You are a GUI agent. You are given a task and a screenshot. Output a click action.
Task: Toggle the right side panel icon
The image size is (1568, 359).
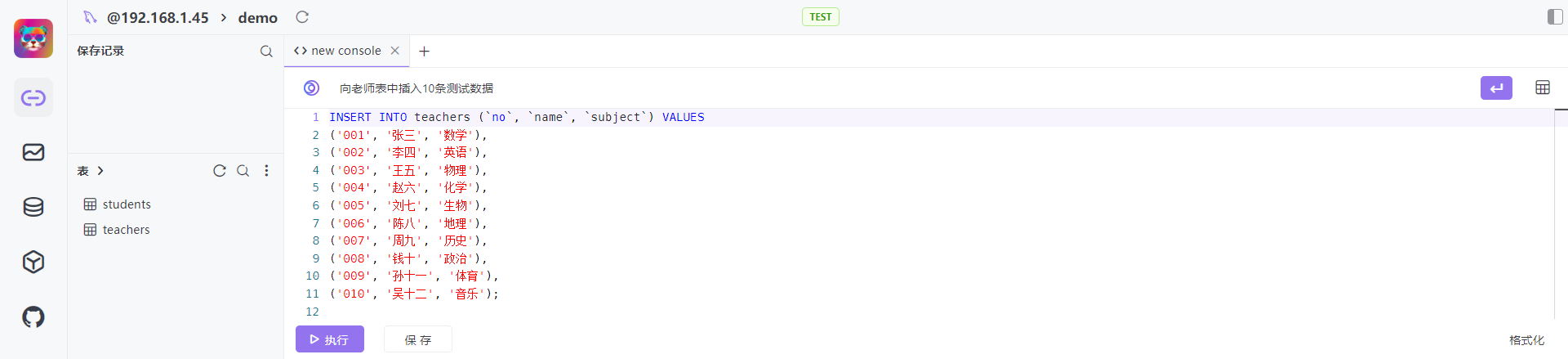pos(1555,17)
